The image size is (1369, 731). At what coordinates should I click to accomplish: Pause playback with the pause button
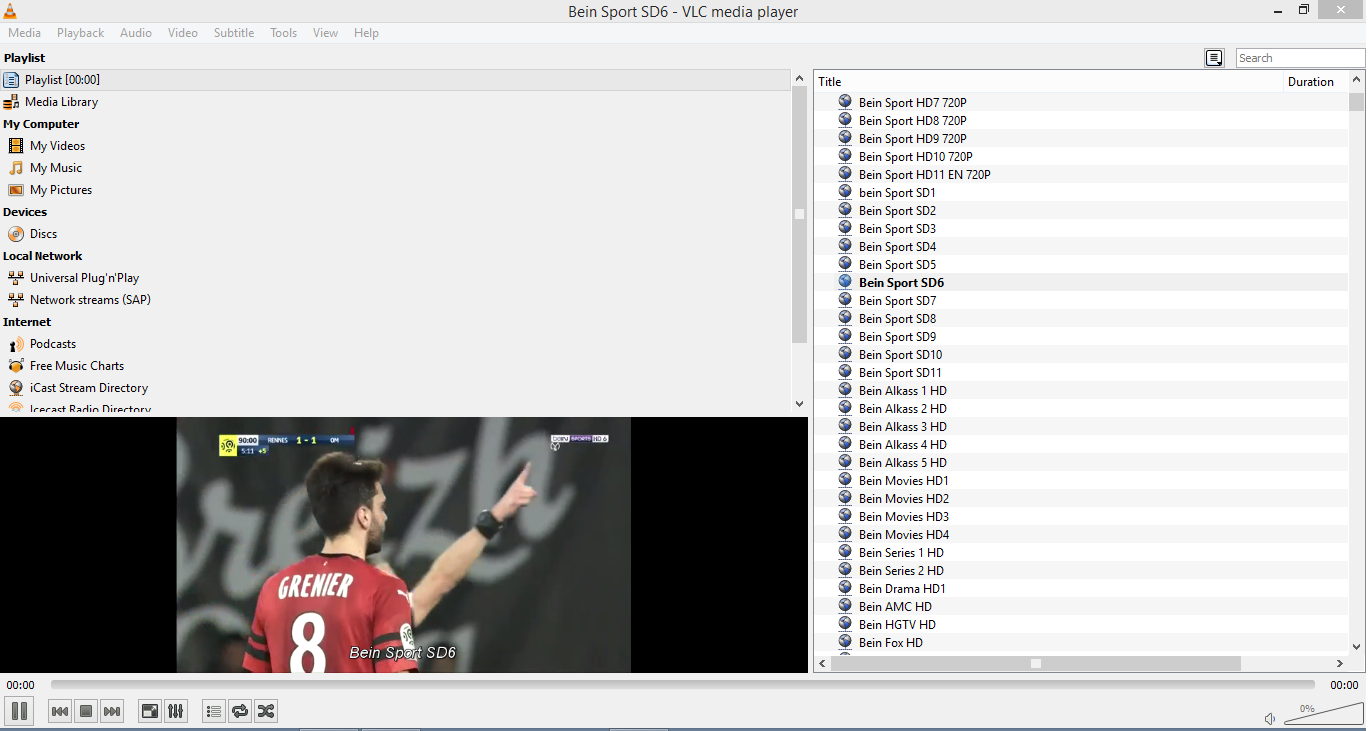19,711
